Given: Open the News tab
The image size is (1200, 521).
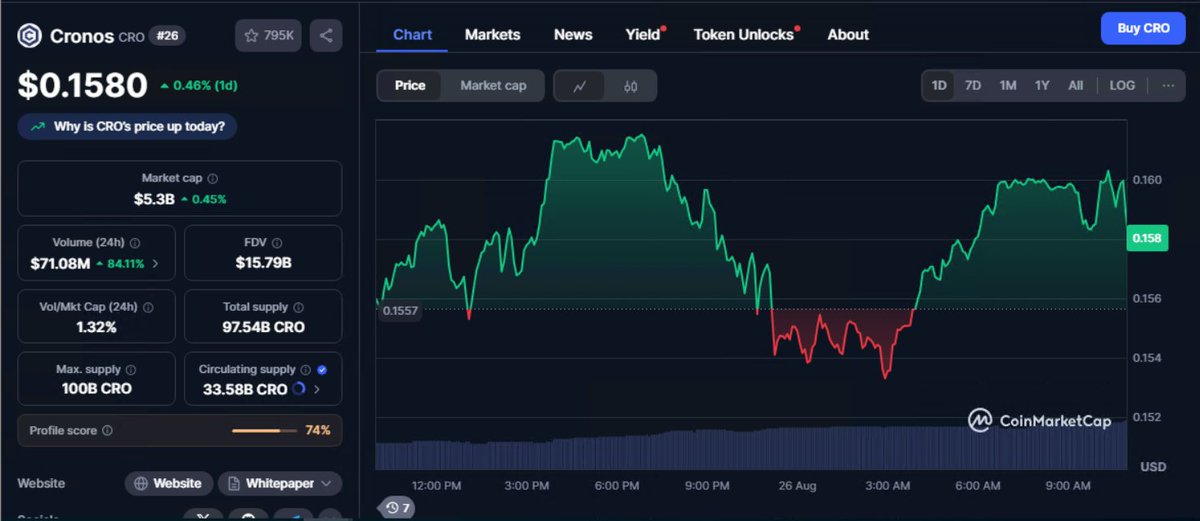Looking at the screenshot, I should click(x=573, y=34).
